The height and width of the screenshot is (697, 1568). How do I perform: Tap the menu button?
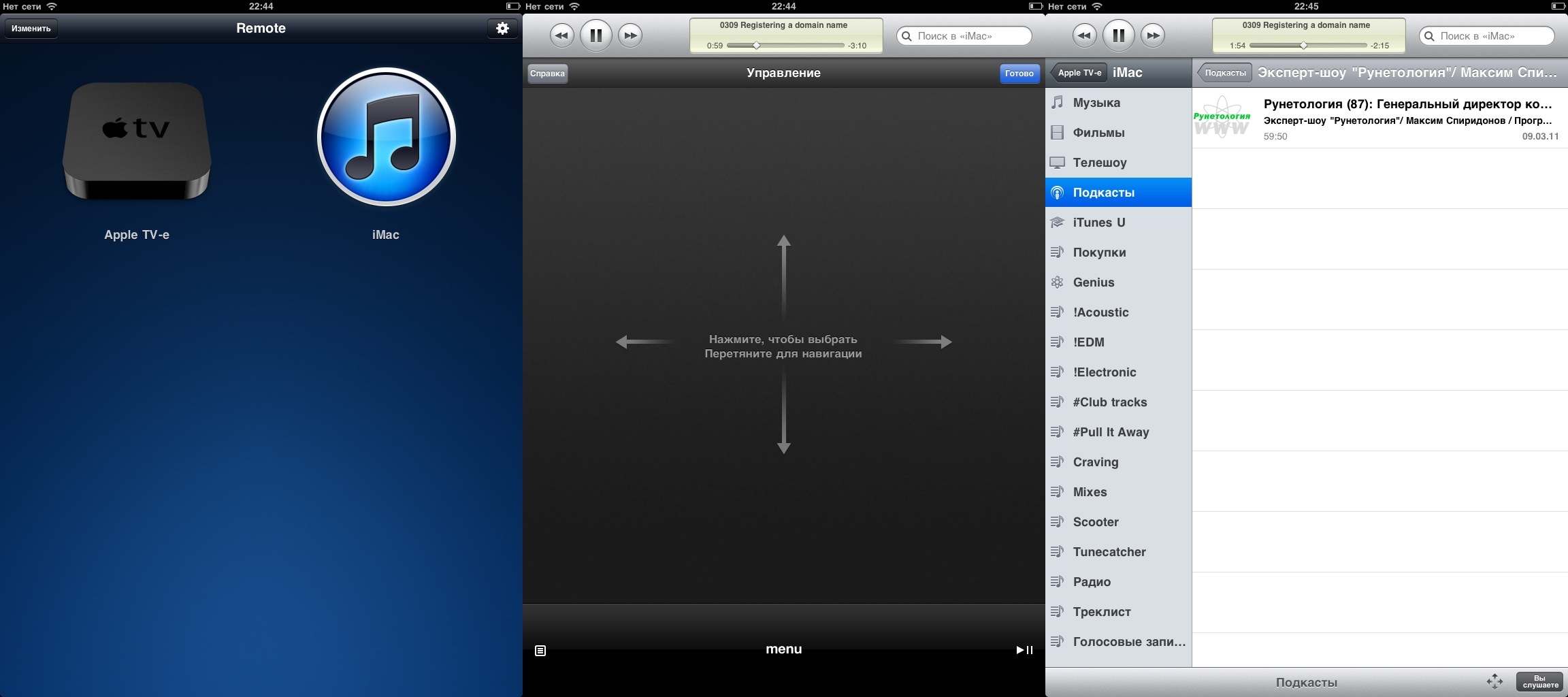pos(783,649)
